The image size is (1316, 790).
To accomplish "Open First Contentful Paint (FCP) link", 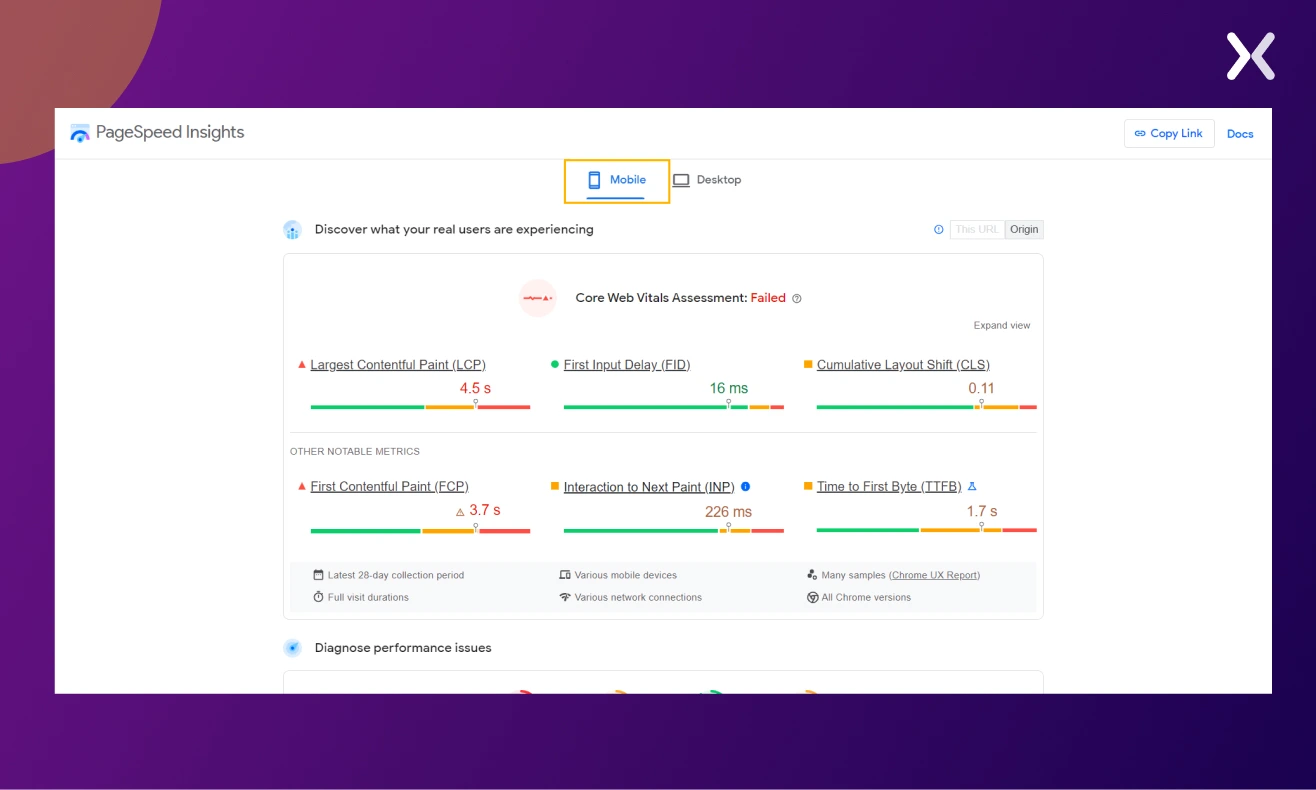I will 389,487.
